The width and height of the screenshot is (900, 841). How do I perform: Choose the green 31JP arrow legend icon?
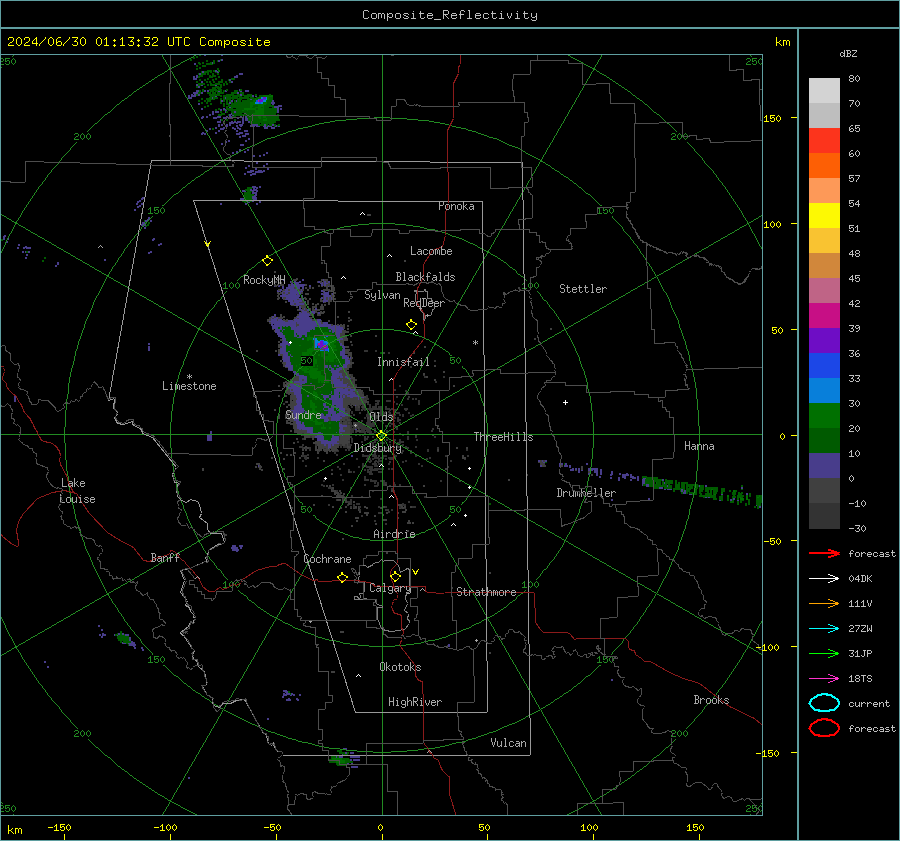point(824,653)
